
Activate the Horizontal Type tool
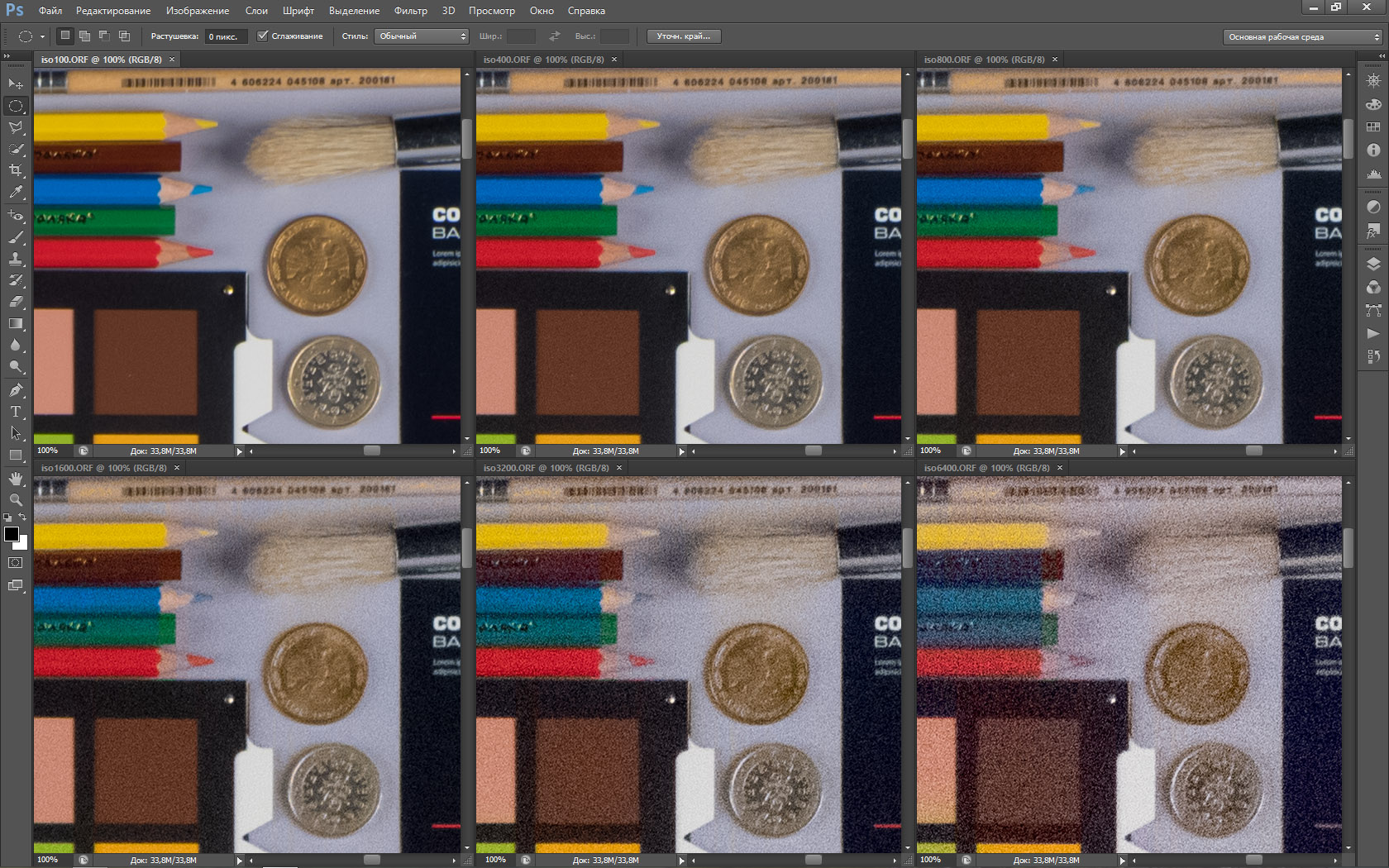tap(16, 412)
